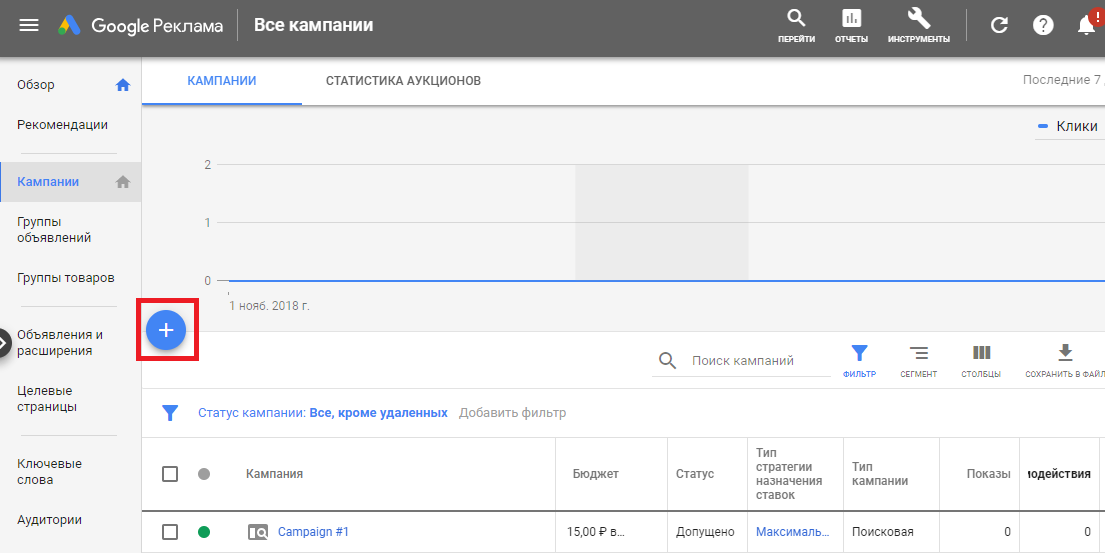Click the refresh icon in header

point(999,25)
